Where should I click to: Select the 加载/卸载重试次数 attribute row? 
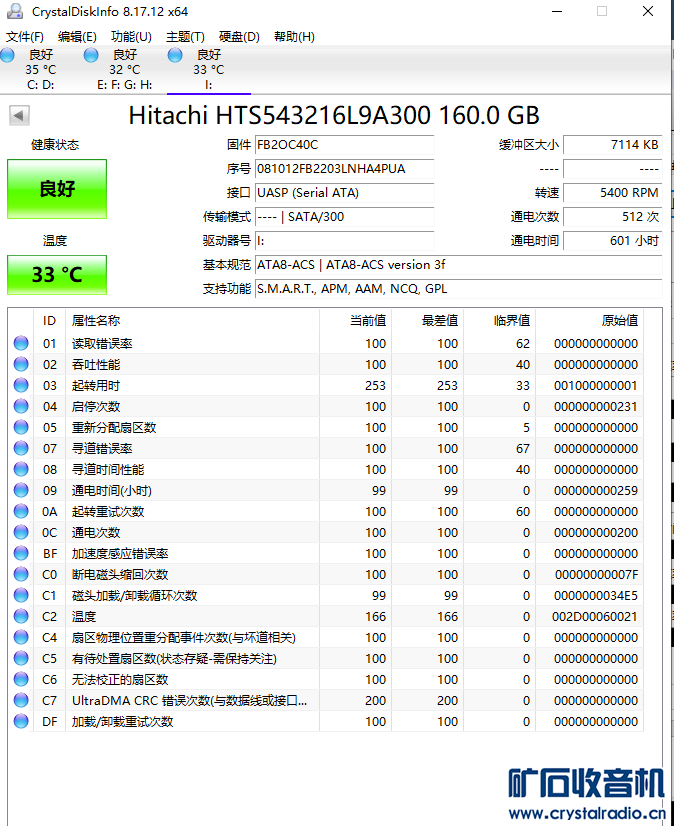[x=326, y=721]
